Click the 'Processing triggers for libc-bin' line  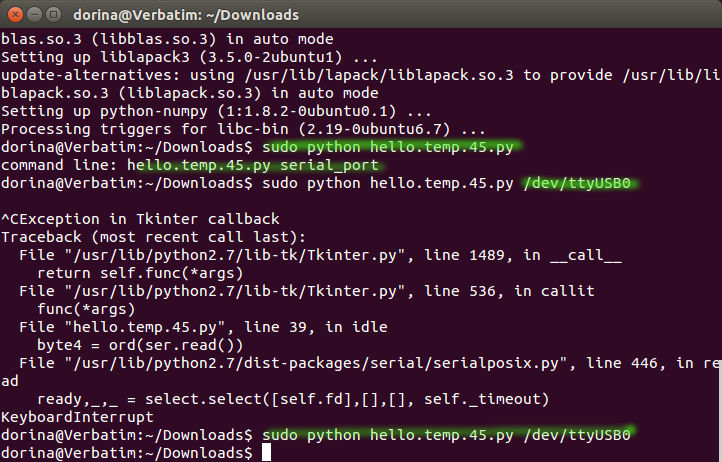tap(243, 129)
